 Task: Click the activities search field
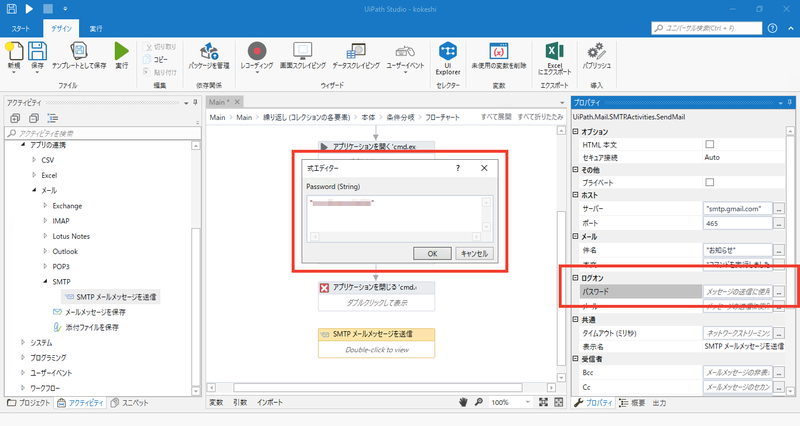(x=103, y=133)
